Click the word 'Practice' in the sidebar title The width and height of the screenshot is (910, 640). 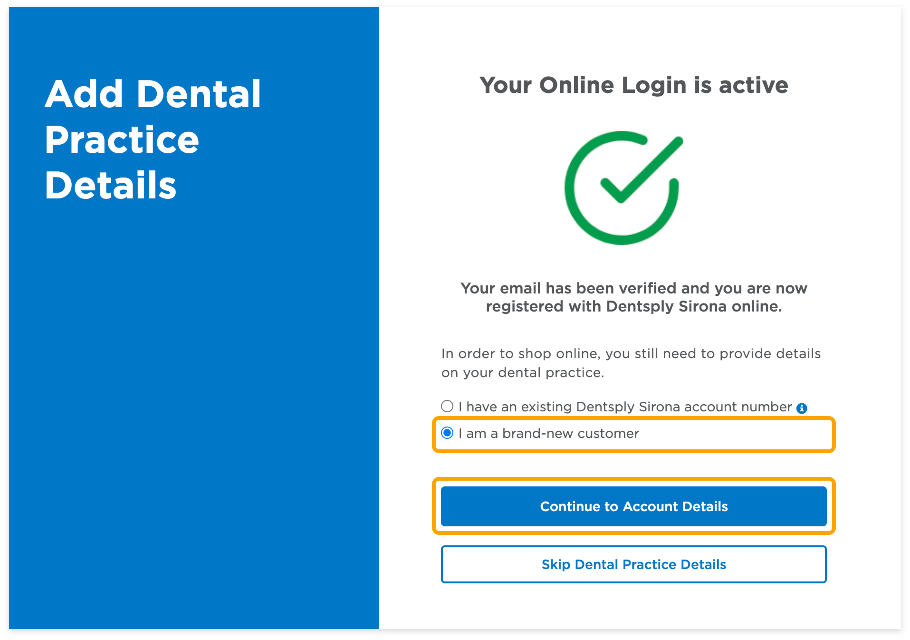pos(122,140)
